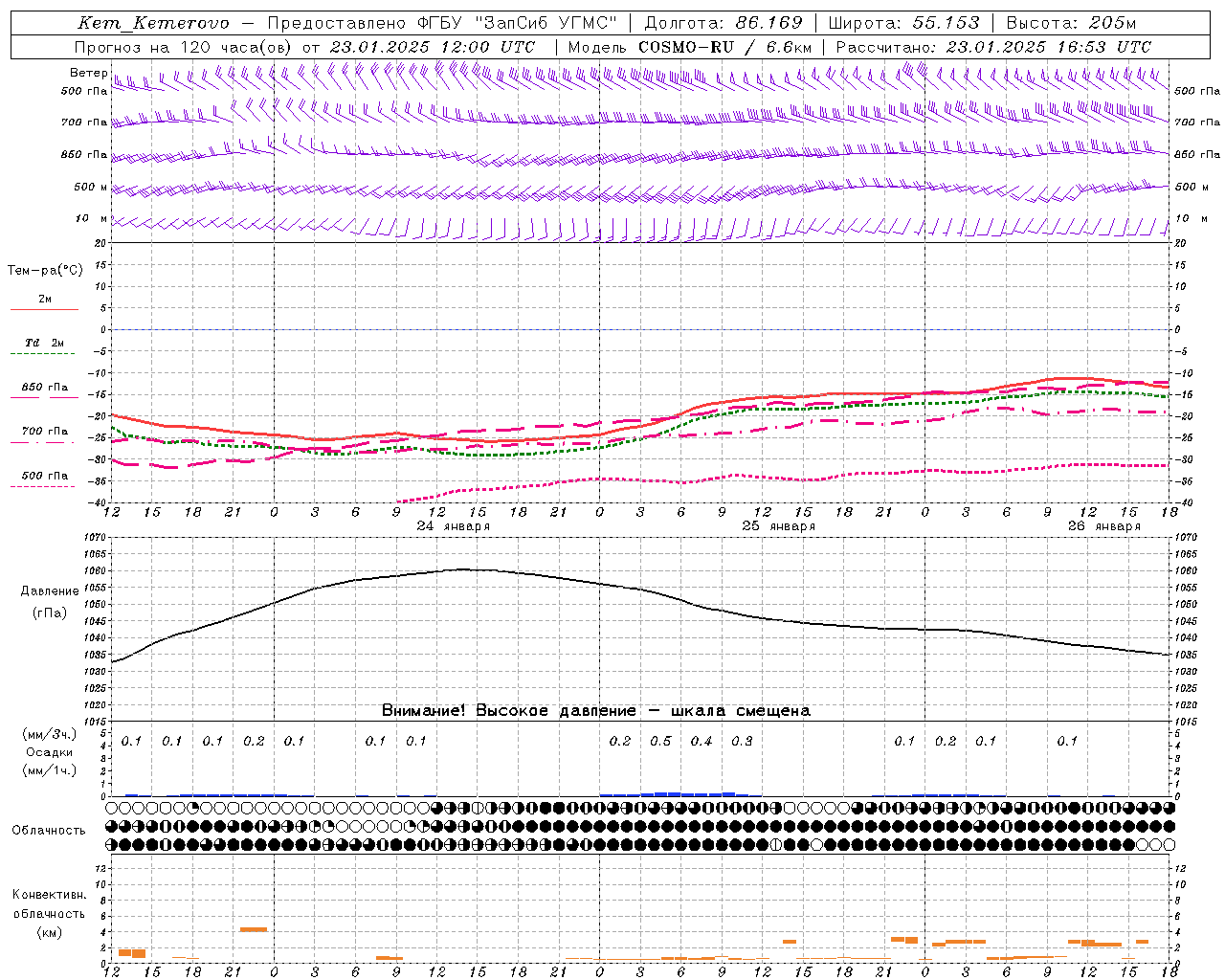Screen dimensions: 1225x980
Task: Click the Прогноз на 120 часа(ов) text
Action: coord(185,47)
